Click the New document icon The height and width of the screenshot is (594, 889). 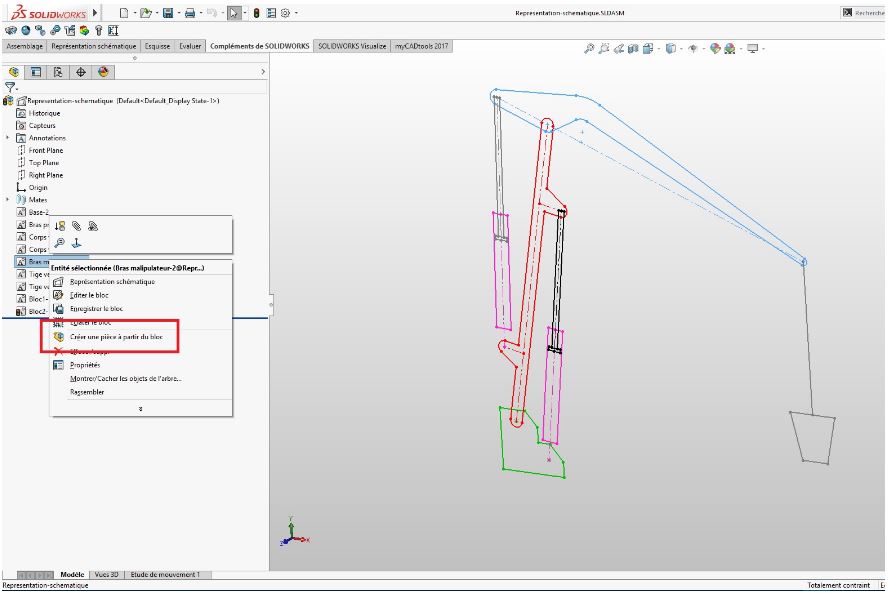(124, 12)
